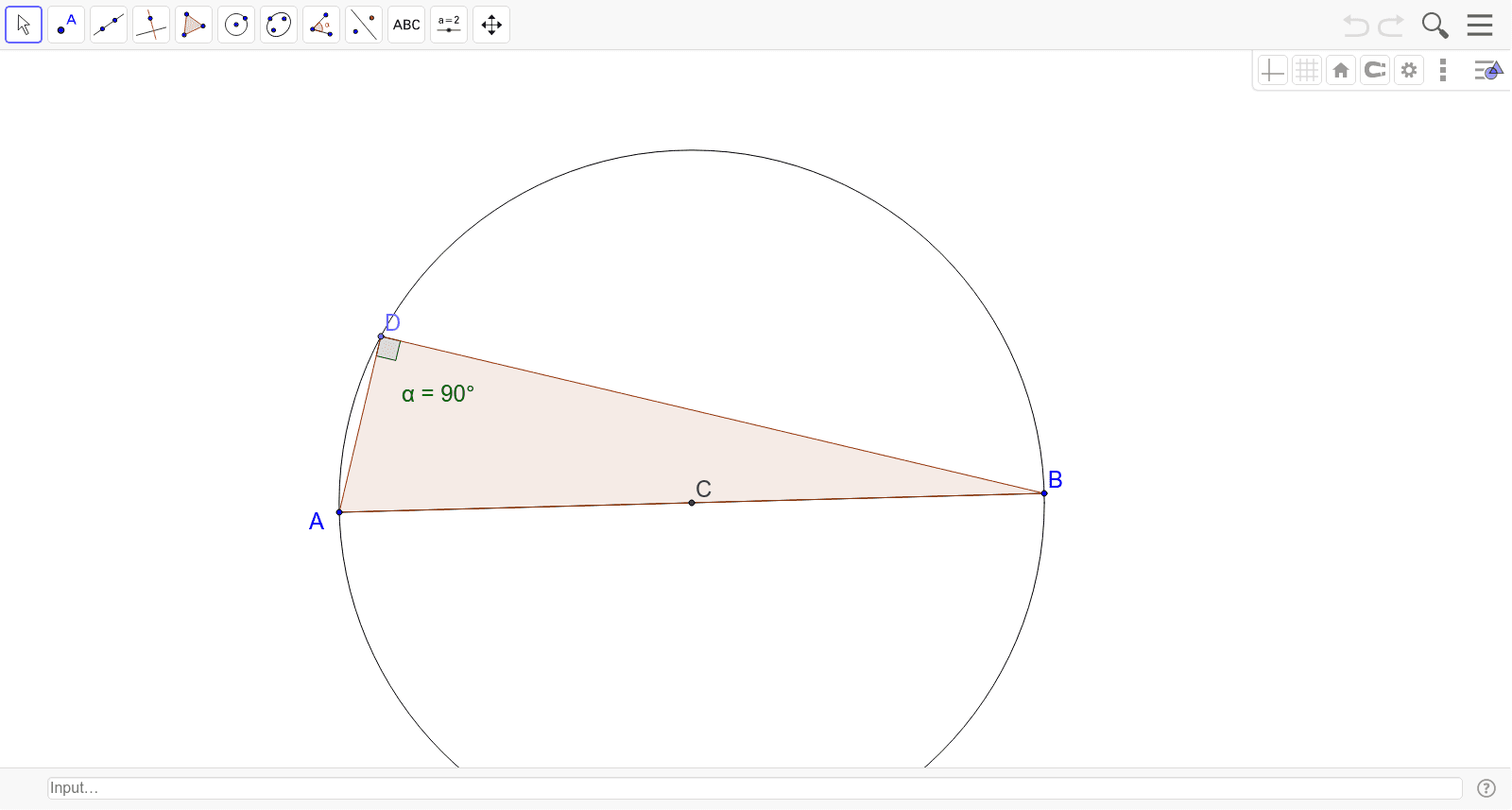The width and height of the screenshot is (1512, 810).
Task: Select the Move Graphics View tool
Action: pos(491,25)
